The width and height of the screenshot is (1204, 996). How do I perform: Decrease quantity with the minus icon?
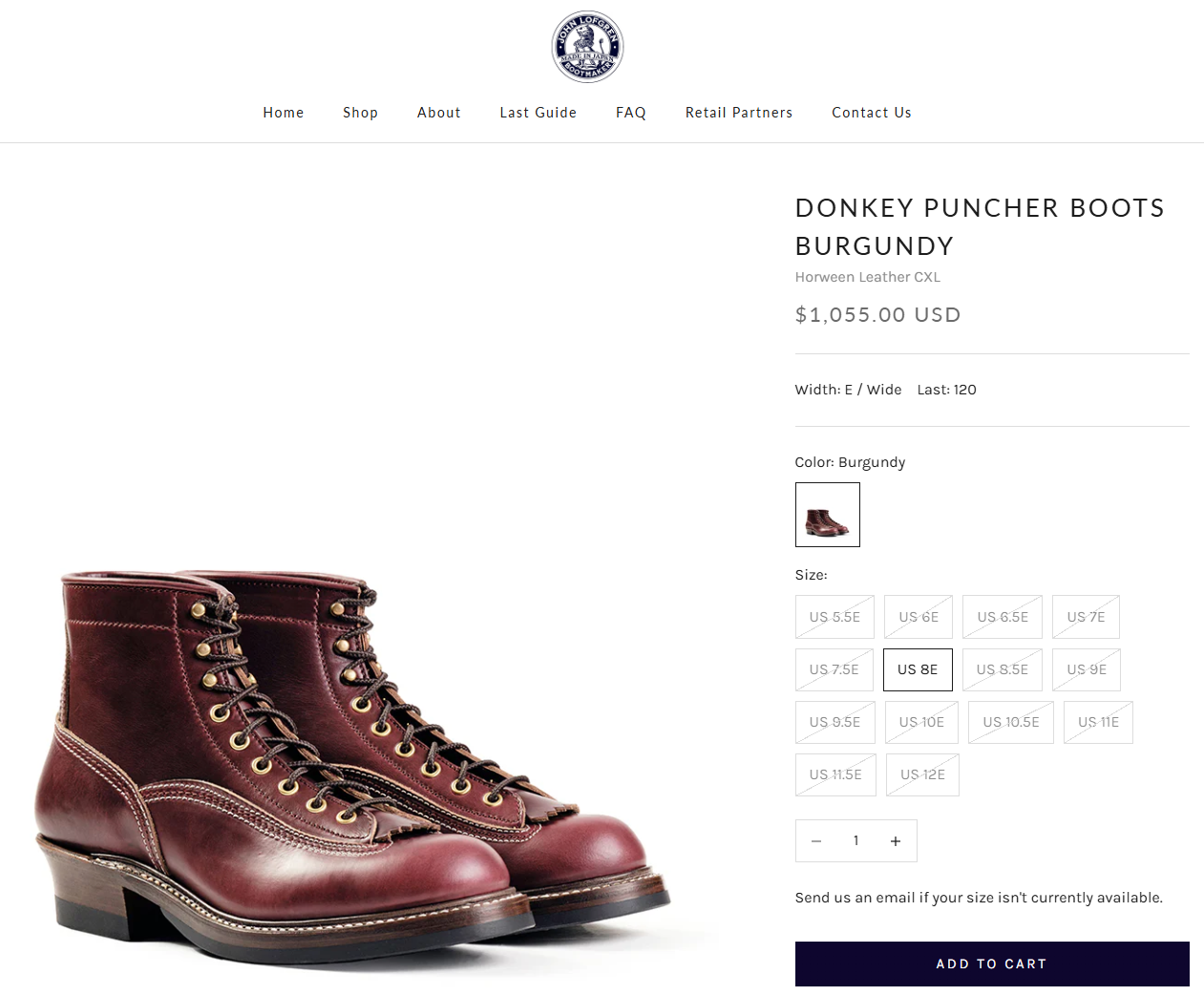click(816, 841)
